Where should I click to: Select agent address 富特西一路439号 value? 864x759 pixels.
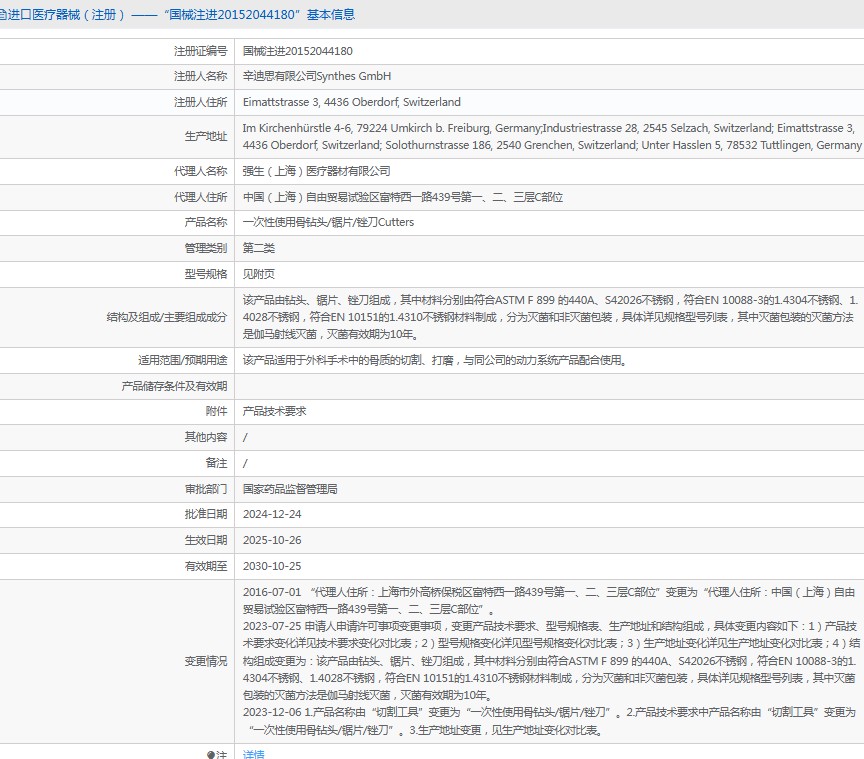tap(403, 197)
